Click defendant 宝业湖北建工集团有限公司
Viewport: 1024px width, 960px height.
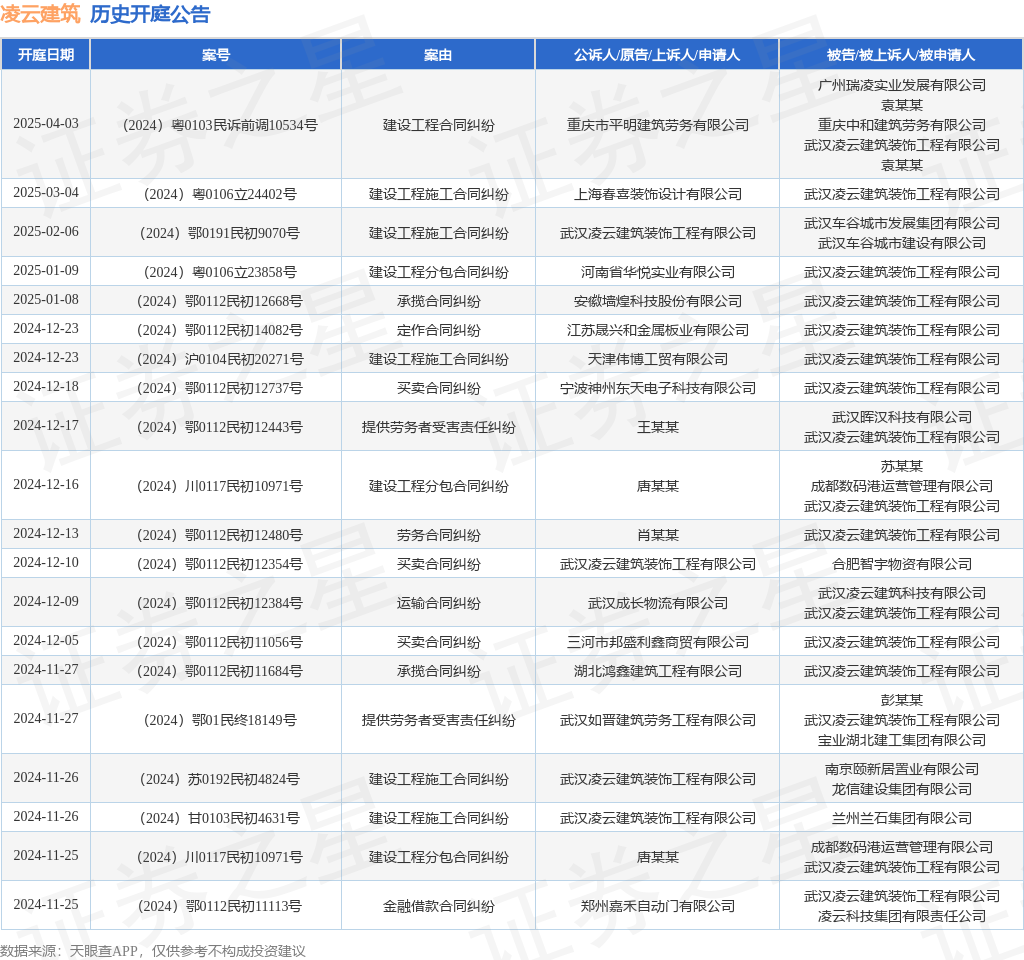(902, 740)
